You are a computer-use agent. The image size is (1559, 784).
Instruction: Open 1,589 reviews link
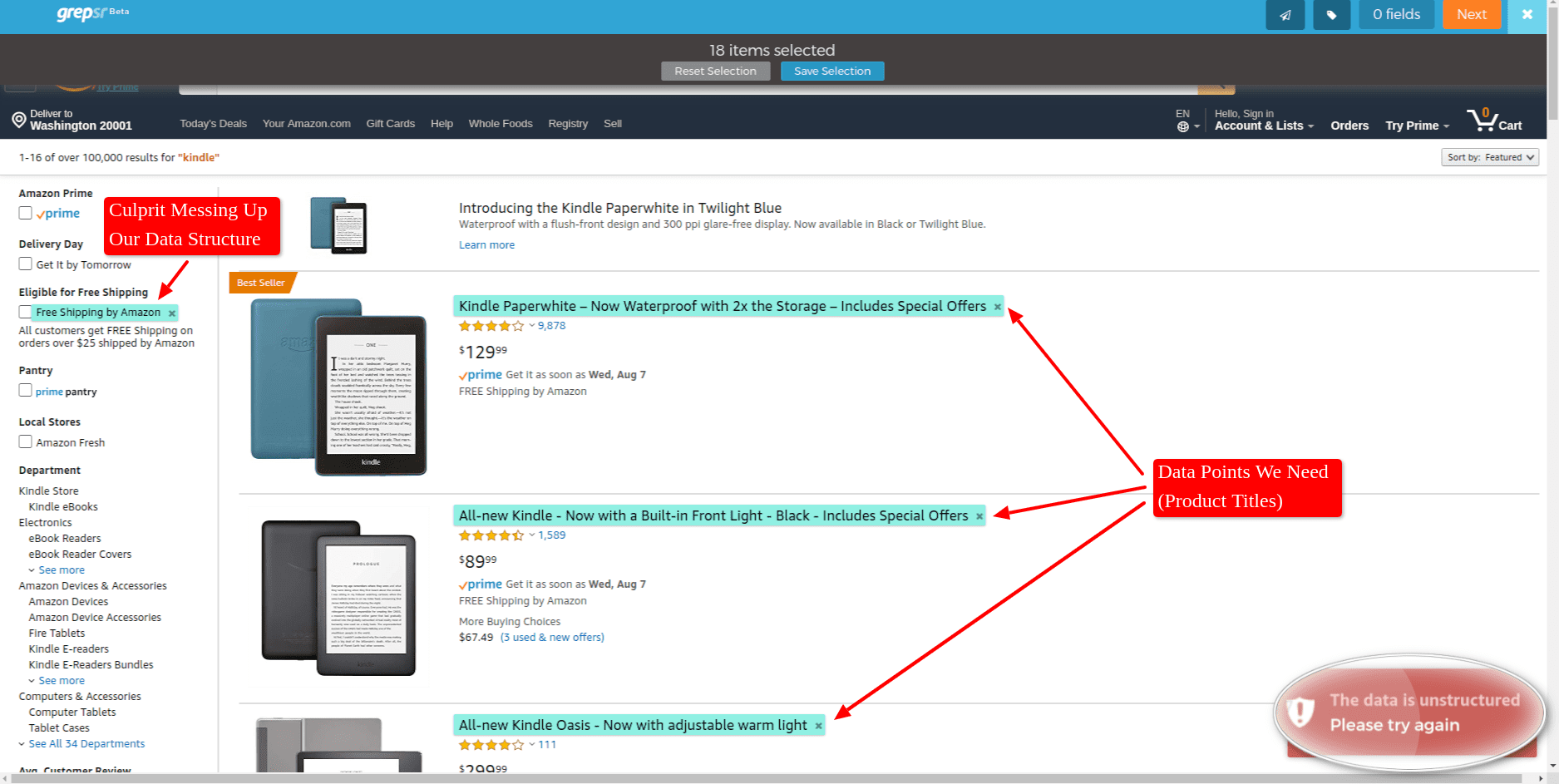coord(551,535)
